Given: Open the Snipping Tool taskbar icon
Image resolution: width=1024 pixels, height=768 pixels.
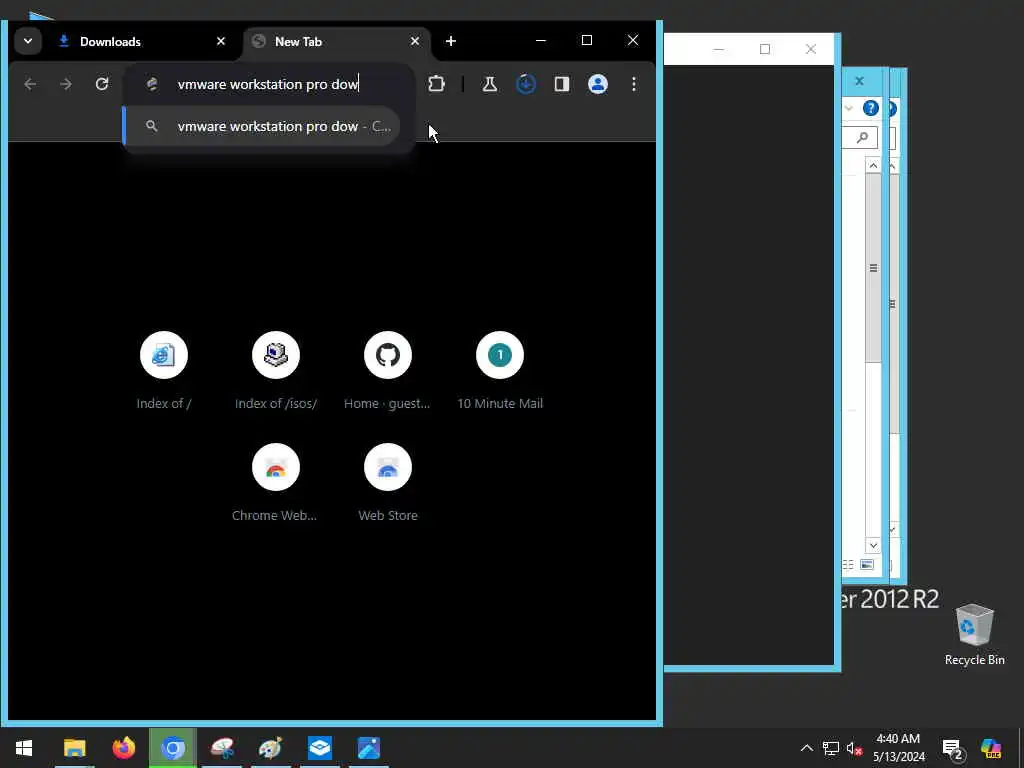Looking at the screenshot, I should 222,748.
